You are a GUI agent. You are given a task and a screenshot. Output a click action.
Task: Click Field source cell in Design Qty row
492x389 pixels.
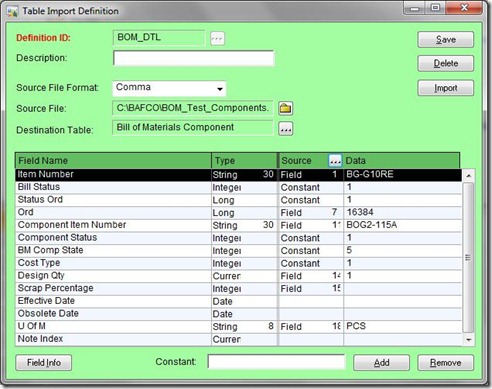tap(311, 276)
